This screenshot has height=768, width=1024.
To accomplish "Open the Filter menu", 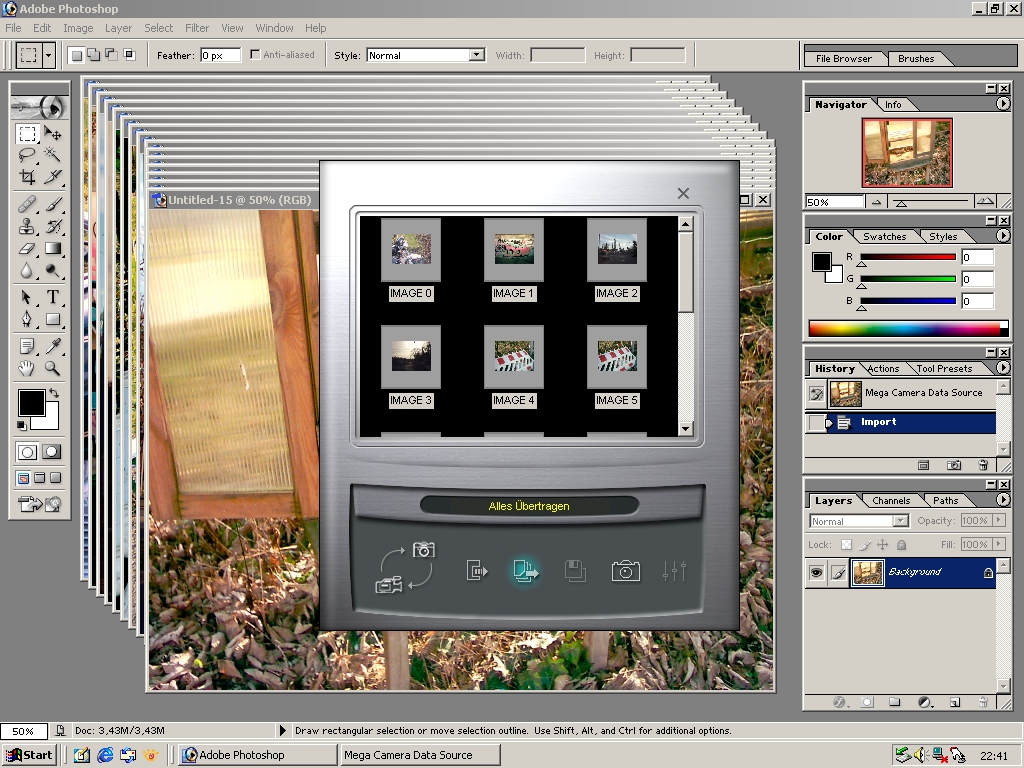I will tap(197, 28).
